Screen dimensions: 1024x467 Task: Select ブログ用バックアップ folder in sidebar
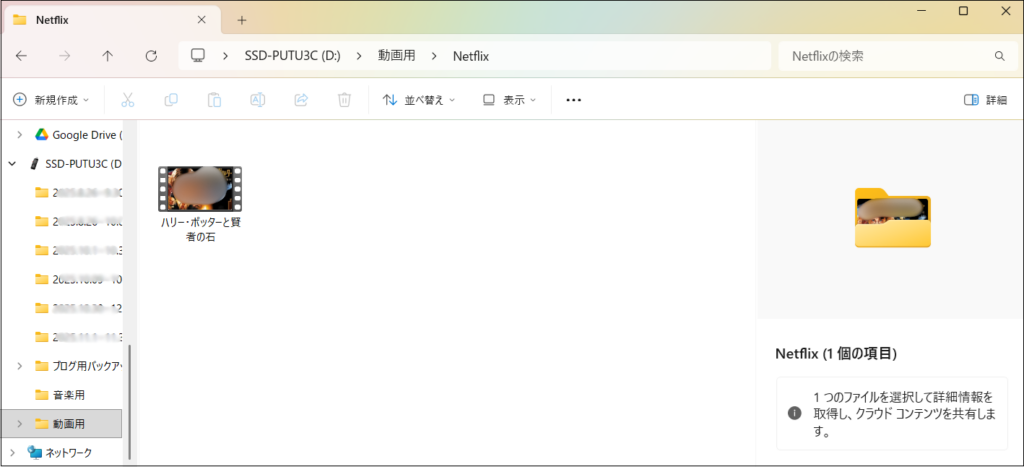(79, 366)
